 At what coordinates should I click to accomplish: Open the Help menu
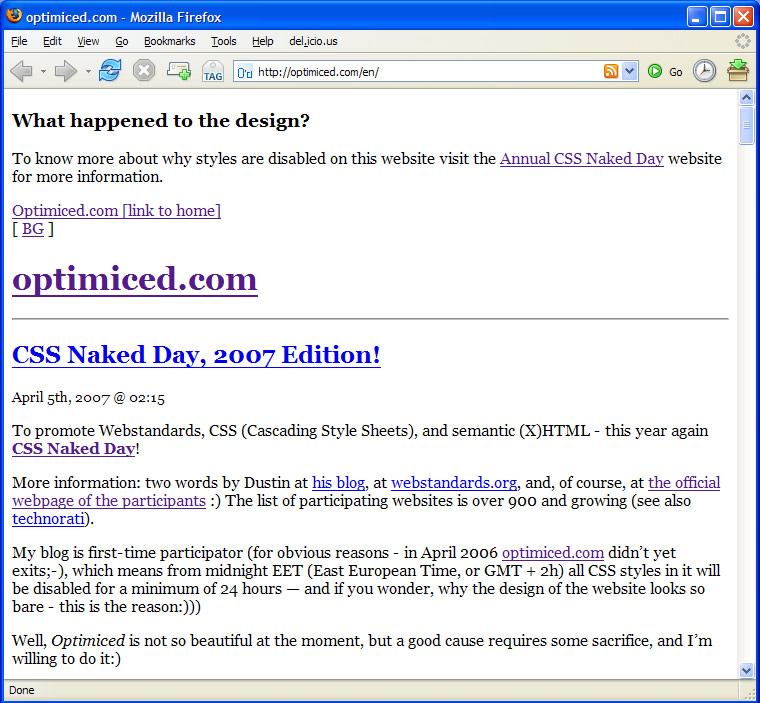(263, 41)
